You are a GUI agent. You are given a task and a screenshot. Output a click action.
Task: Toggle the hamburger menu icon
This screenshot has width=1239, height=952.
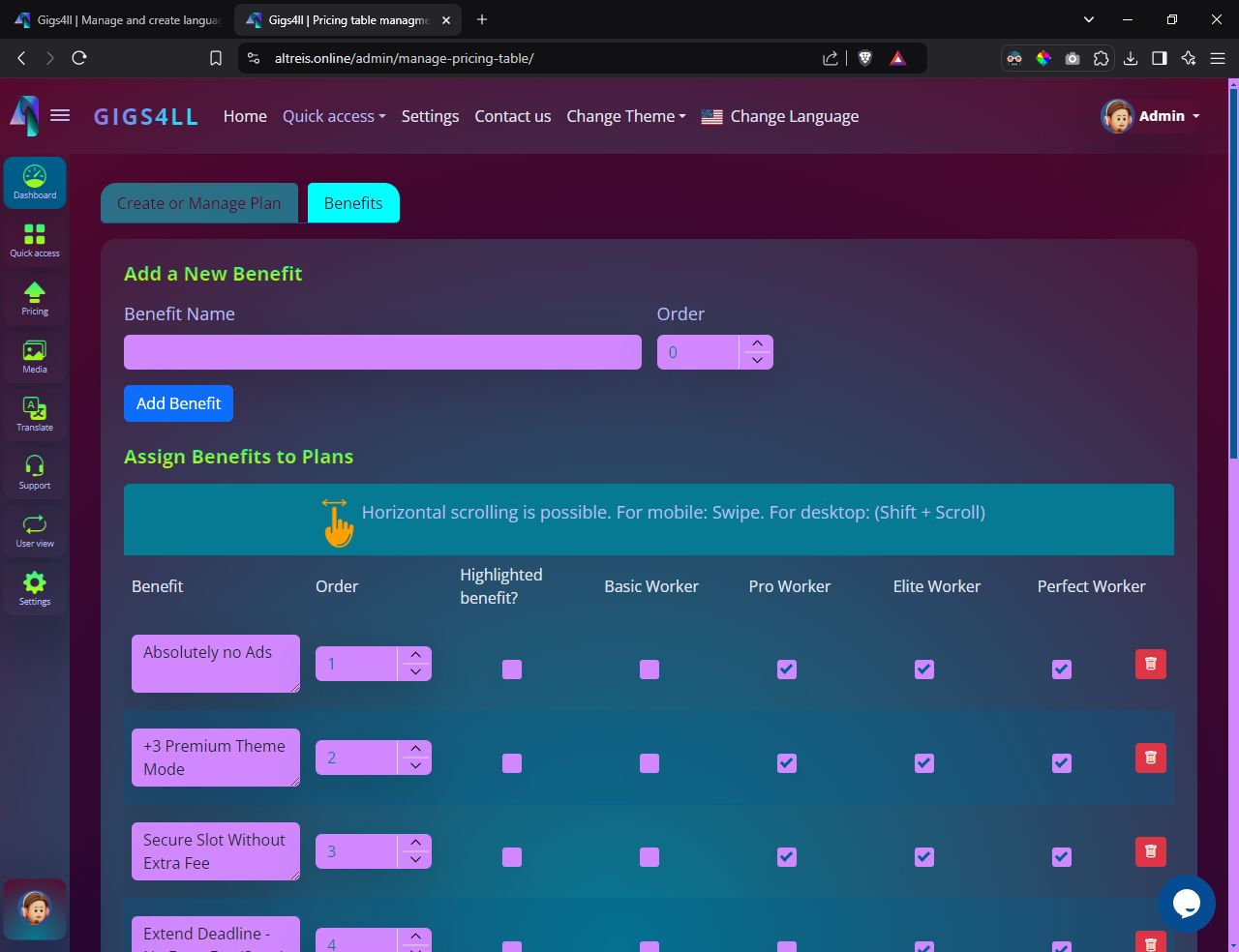(x=60, y=116)
